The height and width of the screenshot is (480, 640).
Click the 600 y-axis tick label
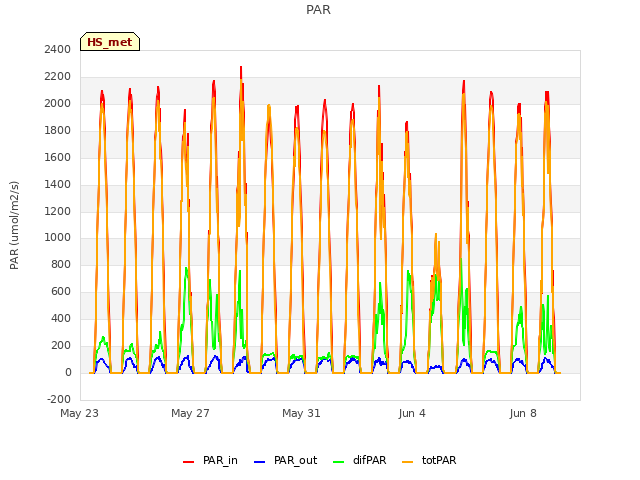coord(61,291)
